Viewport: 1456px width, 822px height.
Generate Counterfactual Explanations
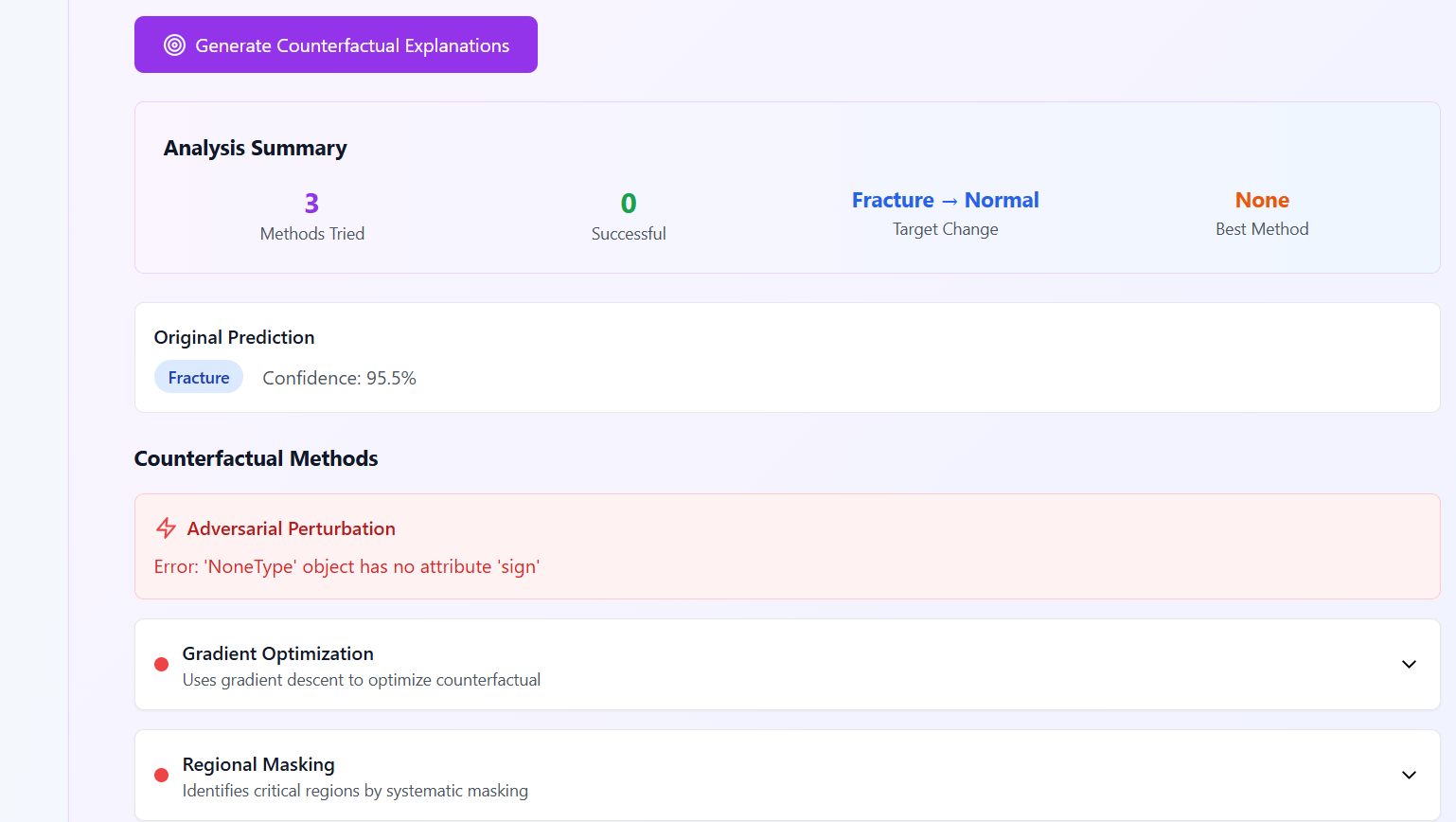point(336,45)
